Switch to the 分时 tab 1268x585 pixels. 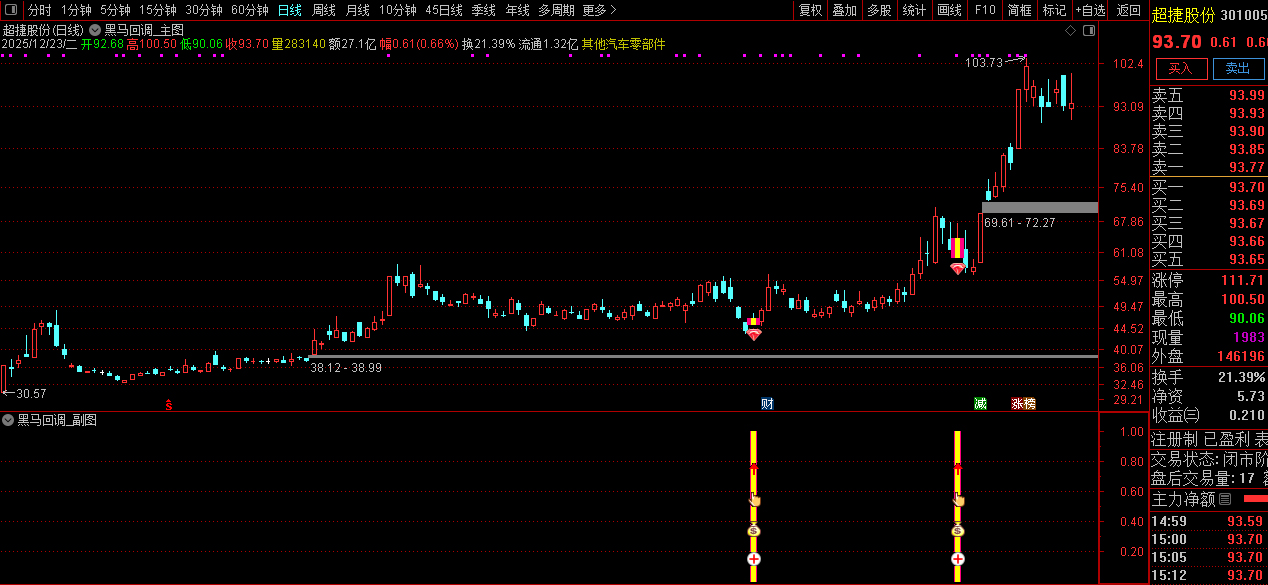pyautogui.click(x=40, y=10)
